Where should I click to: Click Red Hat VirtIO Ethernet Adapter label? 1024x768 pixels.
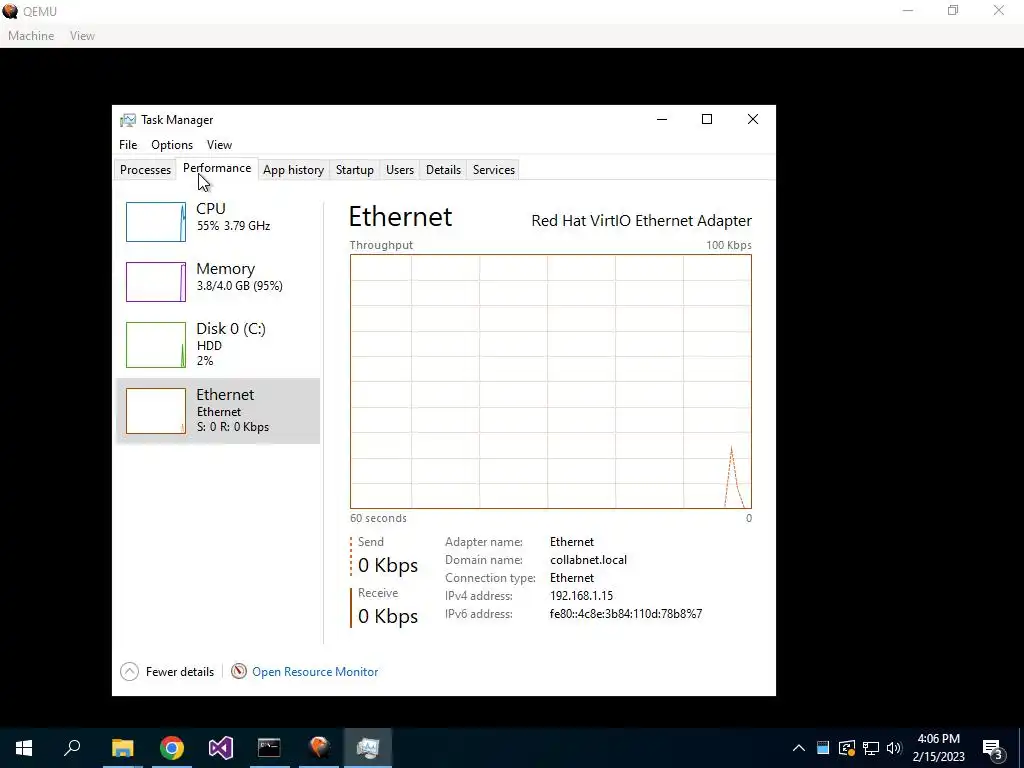[x=641, y=221]
